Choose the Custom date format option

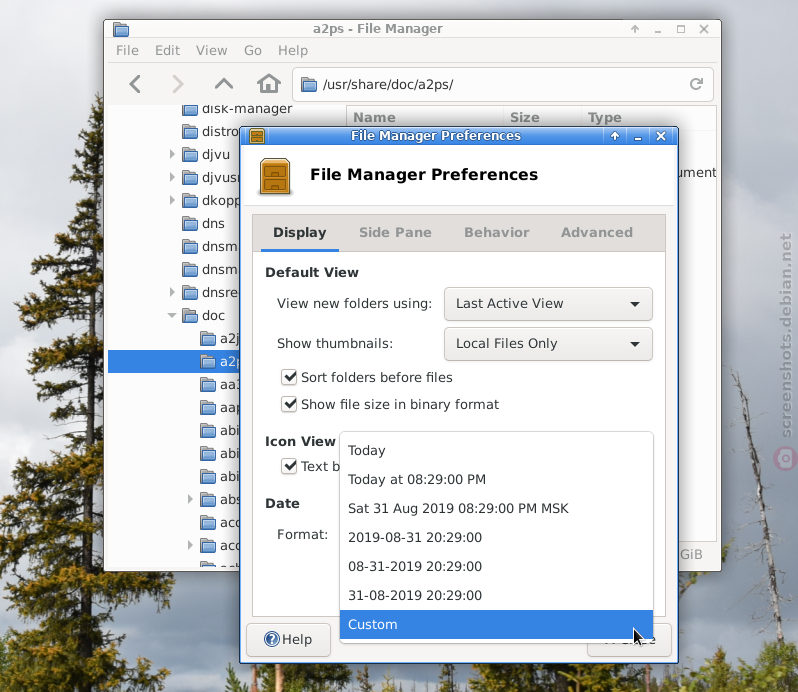pos(496,625)
